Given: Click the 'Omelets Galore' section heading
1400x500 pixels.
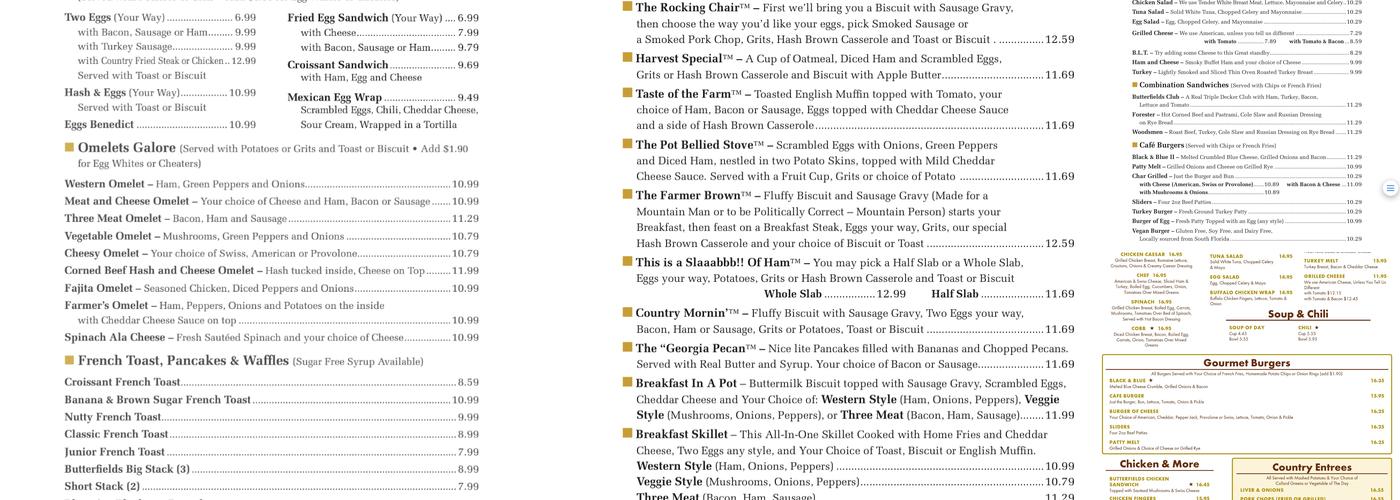Looking at the screenshot, I should 127,148.
